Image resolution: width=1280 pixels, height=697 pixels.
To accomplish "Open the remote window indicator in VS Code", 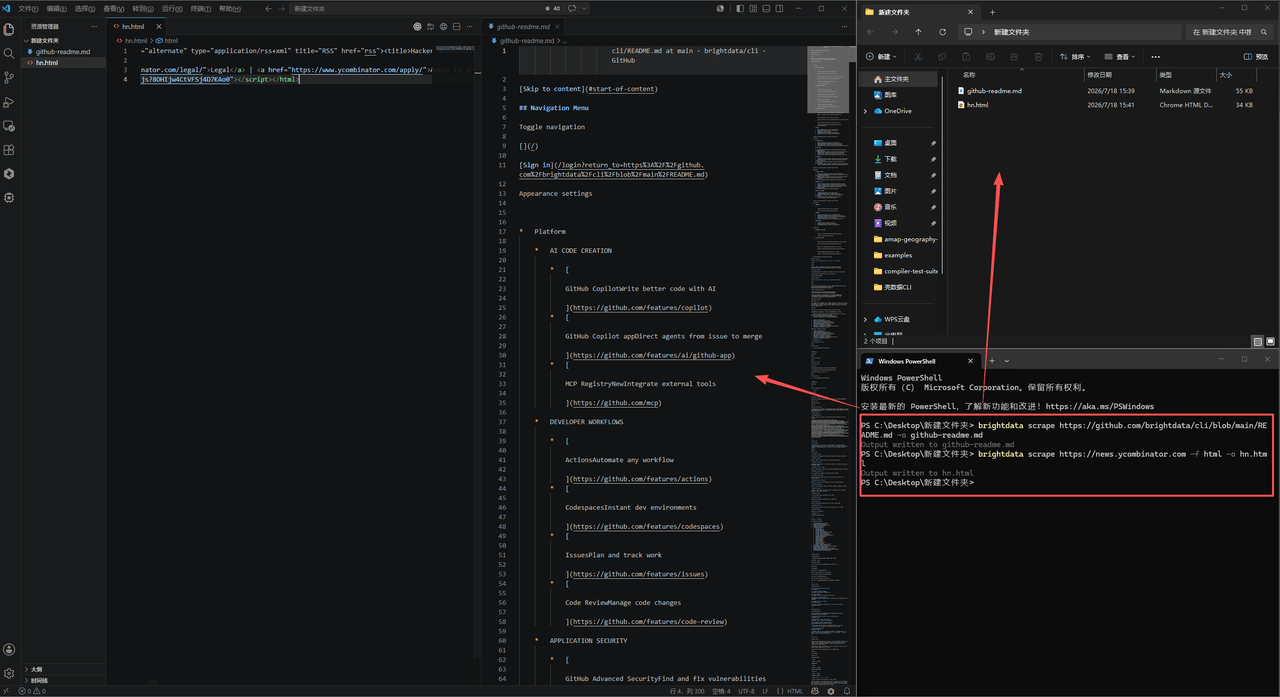I will [x=7, y=691].
